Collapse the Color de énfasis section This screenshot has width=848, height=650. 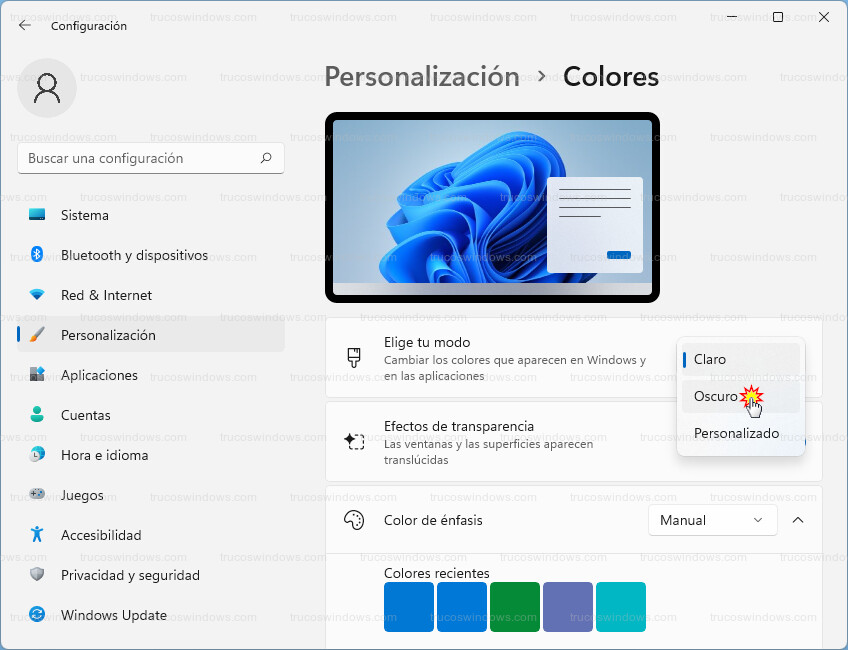798,520
